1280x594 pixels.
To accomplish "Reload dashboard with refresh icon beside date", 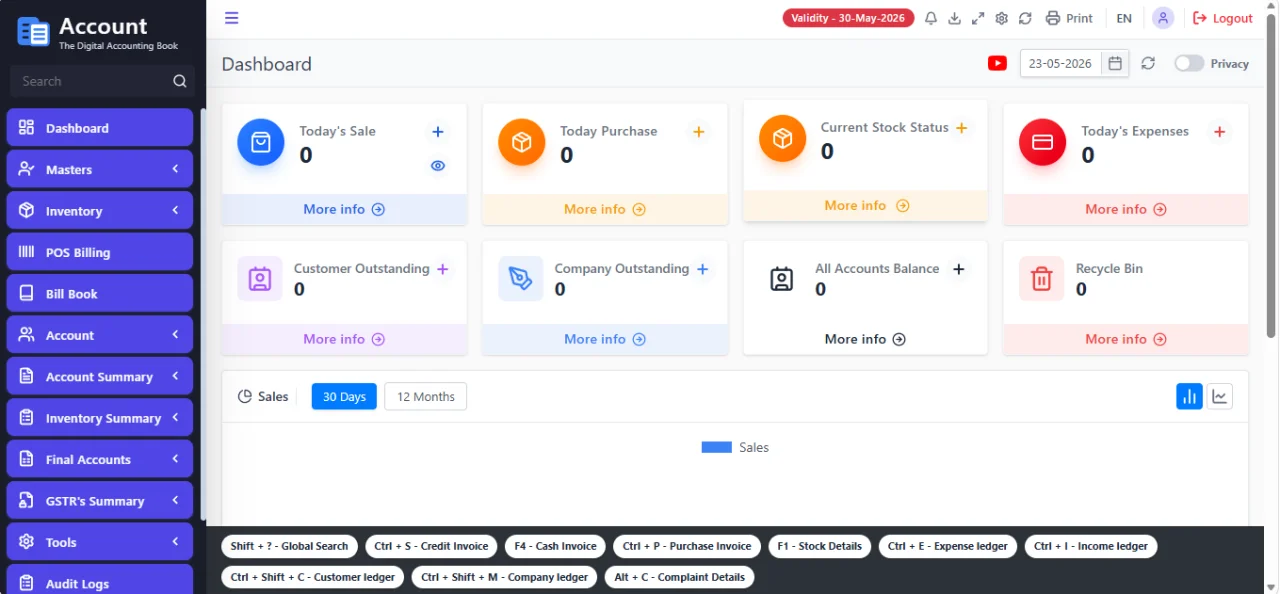I will tap(1148, 63).
